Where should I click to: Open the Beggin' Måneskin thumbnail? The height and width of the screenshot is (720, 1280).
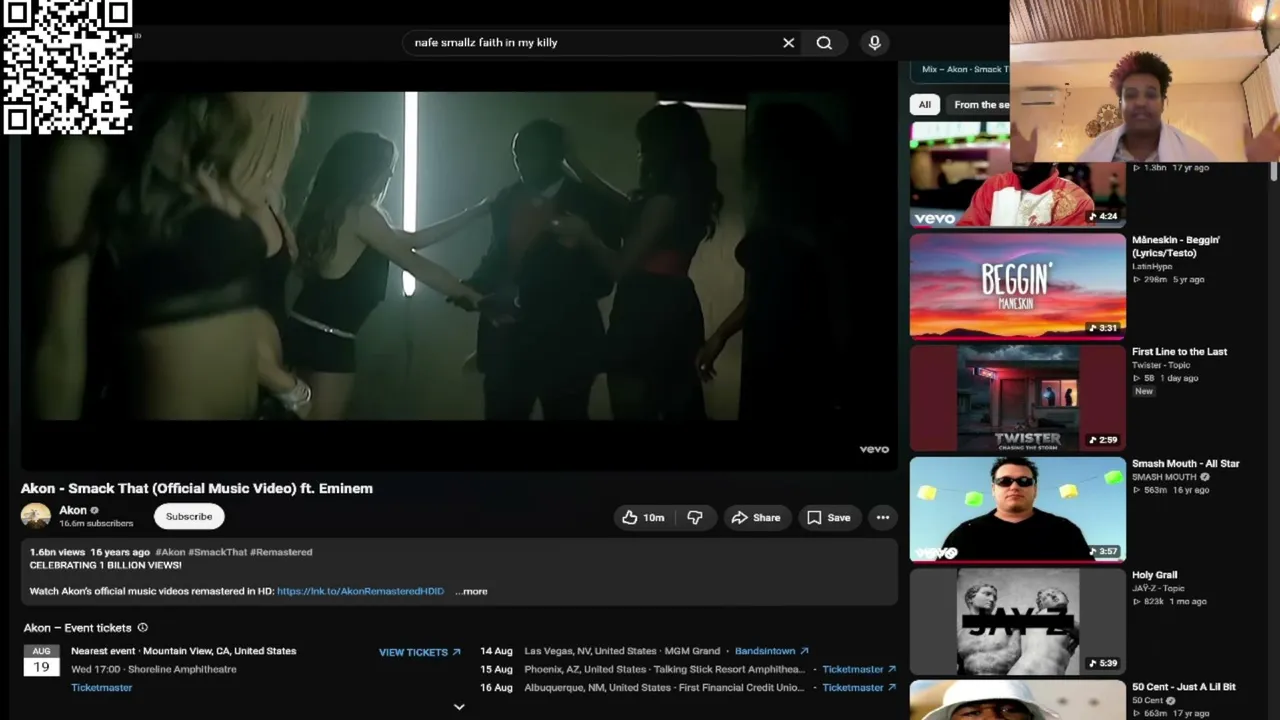1018,287
